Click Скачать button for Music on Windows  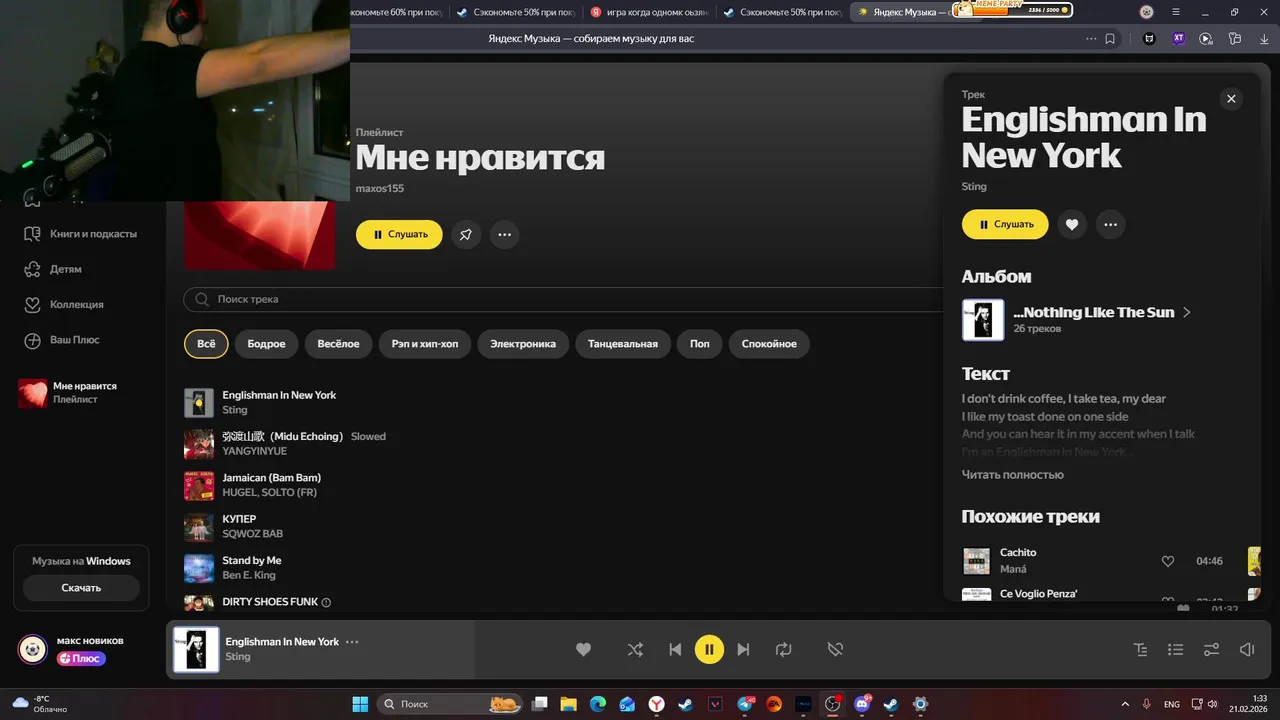(81, 588)
